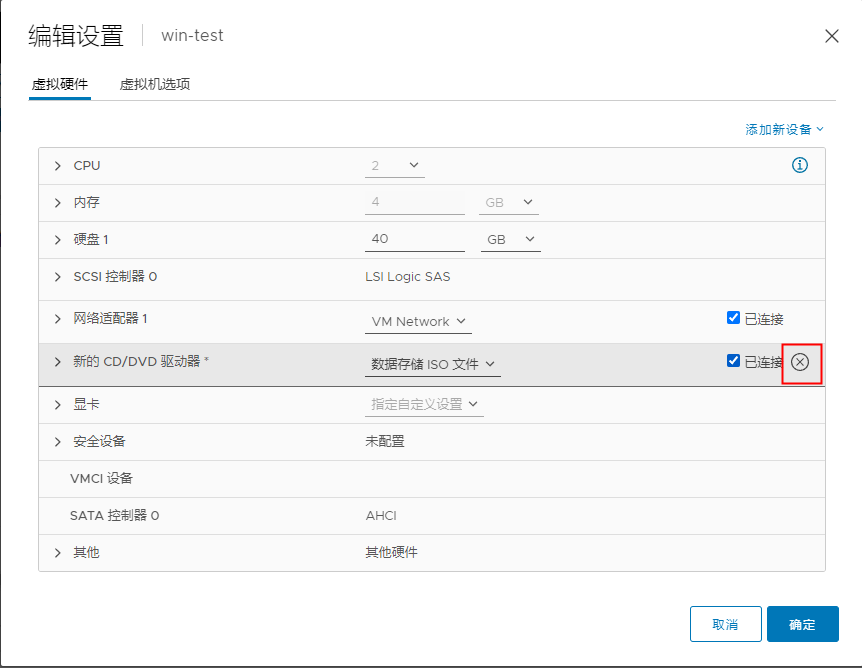
Task: Expand the SCSI 控制器 0 row
Action: pyautogui.click(x=57, y=276)
